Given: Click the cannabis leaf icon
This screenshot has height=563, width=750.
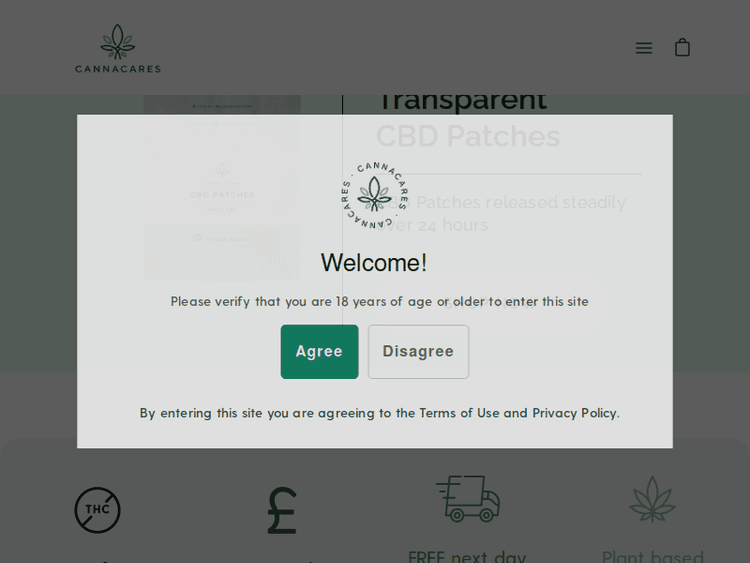Looking at the screenshot, I should [x=652, y=499].
